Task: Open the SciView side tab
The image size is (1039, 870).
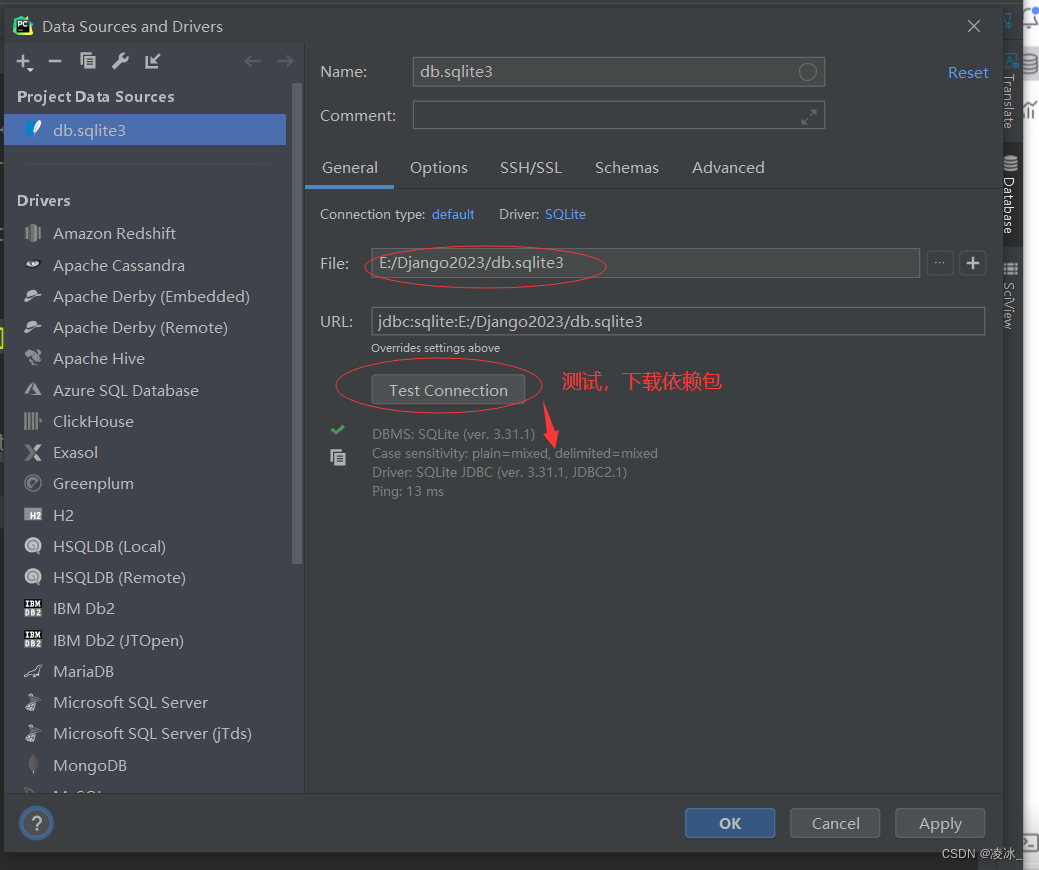Action: click(1010, 296)
